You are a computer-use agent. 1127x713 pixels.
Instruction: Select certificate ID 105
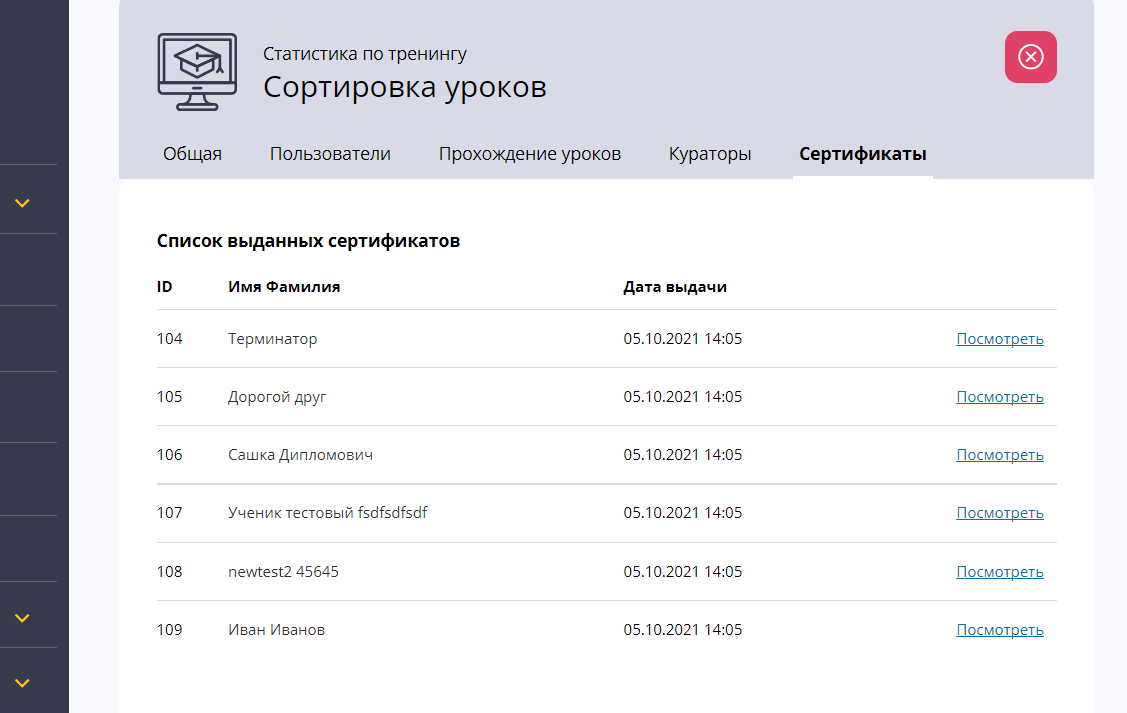click(170, 397)
